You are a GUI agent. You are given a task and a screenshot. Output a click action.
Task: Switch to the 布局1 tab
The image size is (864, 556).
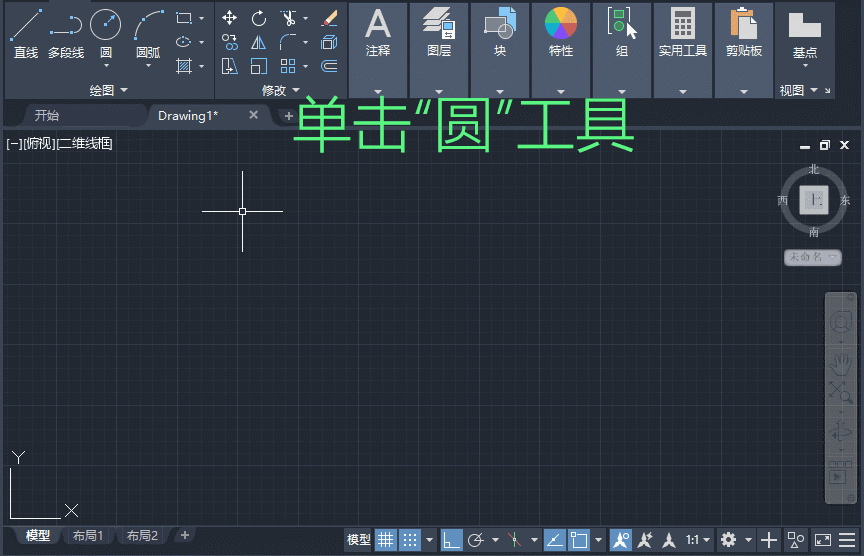pyautogui.click(x=88, y=536)
